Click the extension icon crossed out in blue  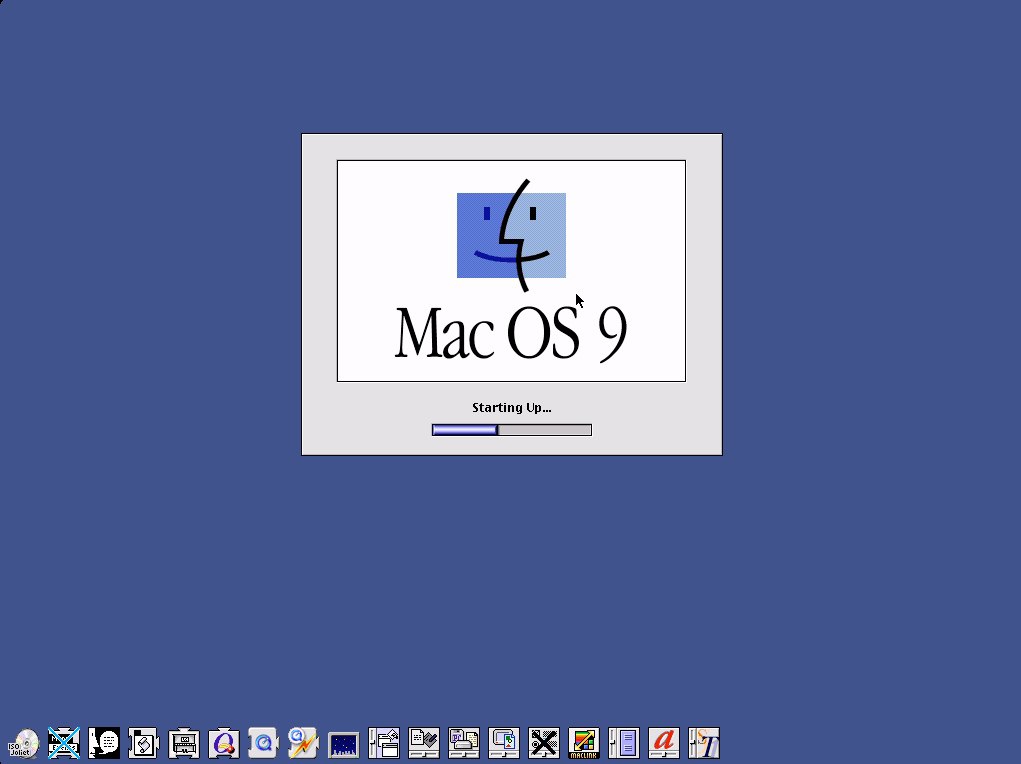[x=64, y=743]
